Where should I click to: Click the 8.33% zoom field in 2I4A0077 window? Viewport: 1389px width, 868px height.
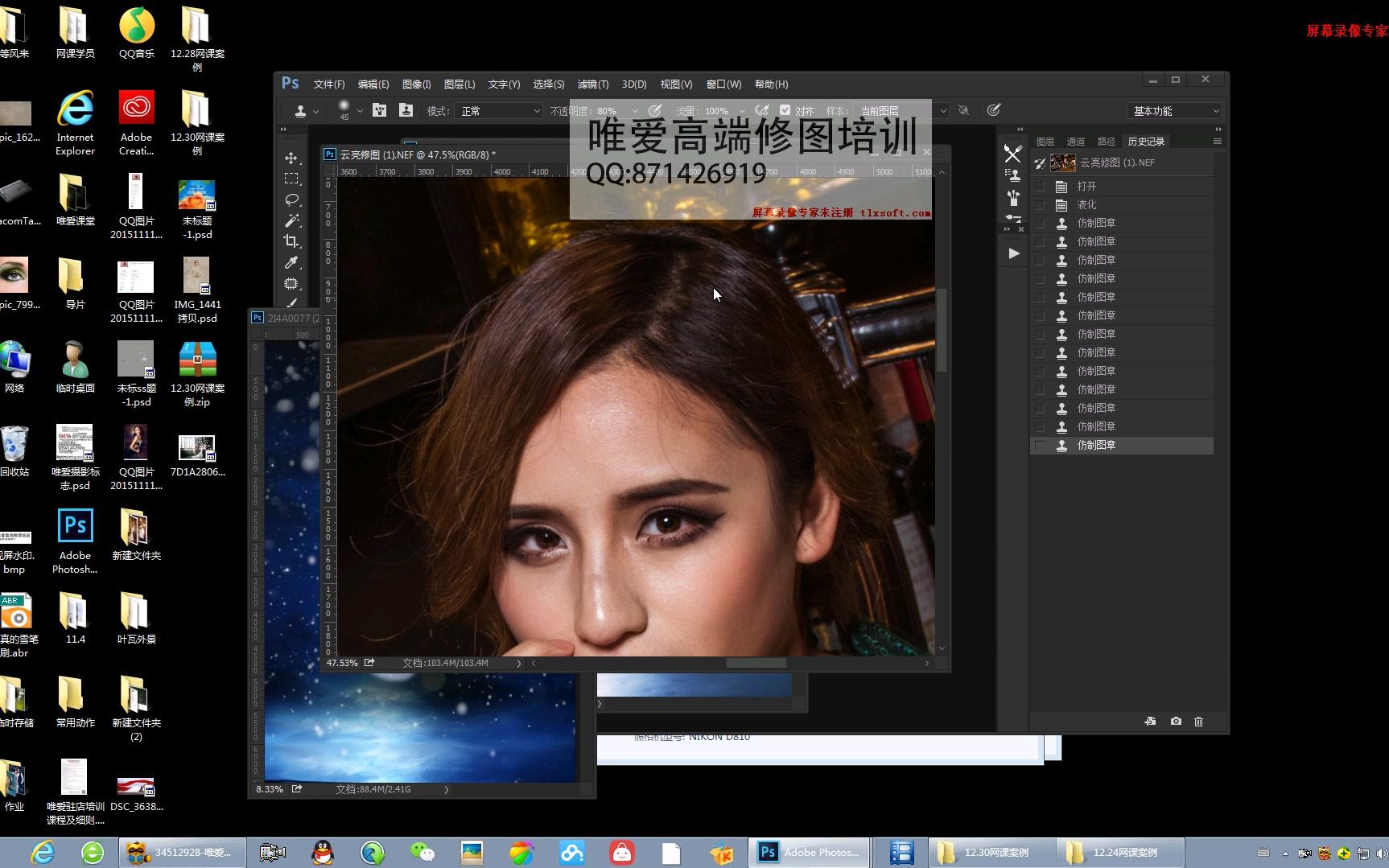click(270, 789)
